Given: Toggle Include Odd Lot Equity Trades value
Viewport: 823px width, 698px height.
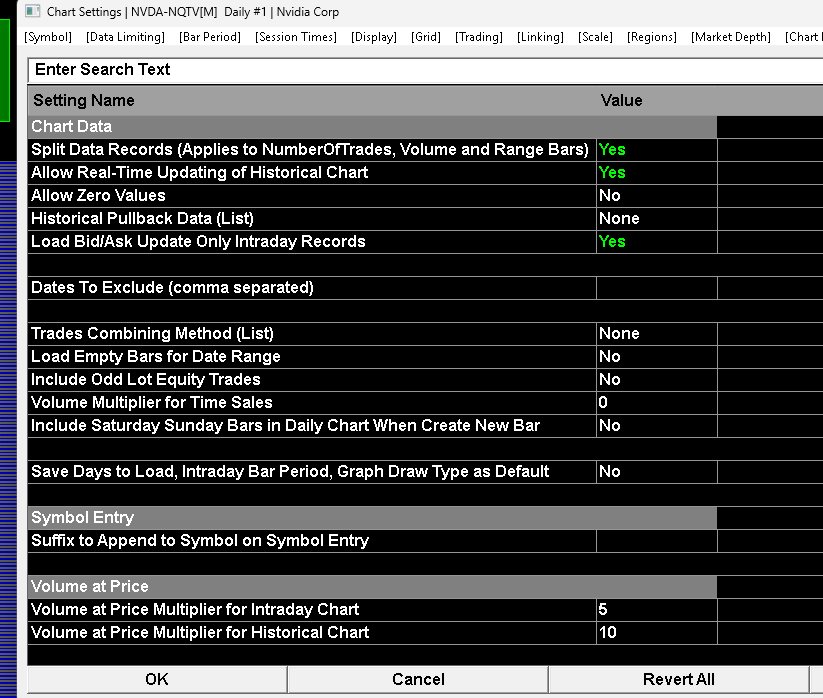Looking at the screenshot, I should (657, 379).
